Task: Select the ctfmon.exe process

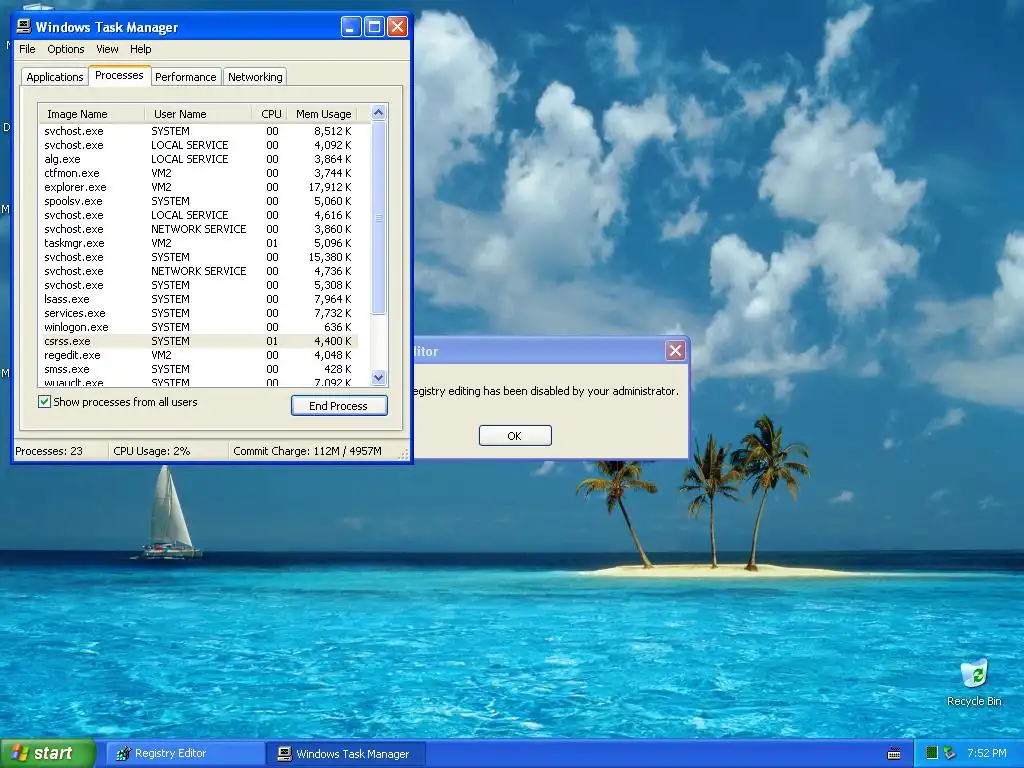Action: [198, 173]
